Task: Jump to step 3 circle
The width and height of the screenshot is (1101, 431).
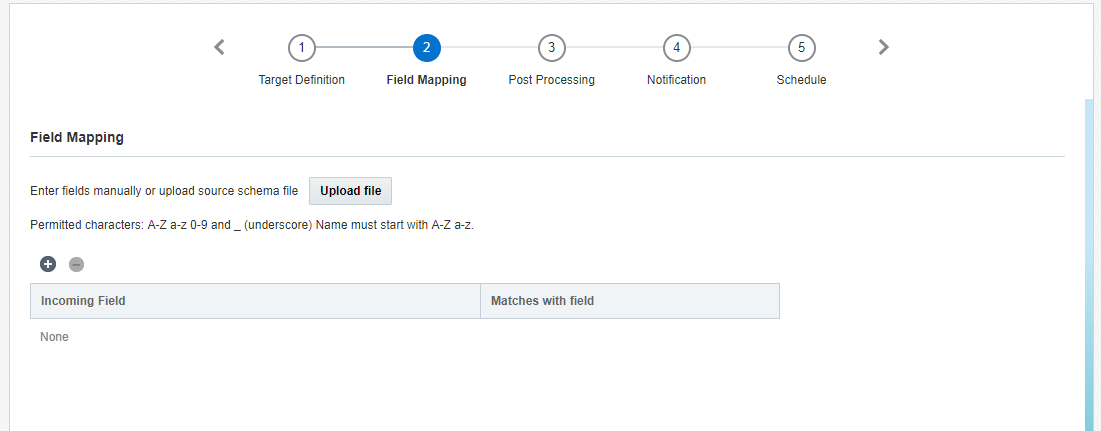Action: [x=551, y=48]
